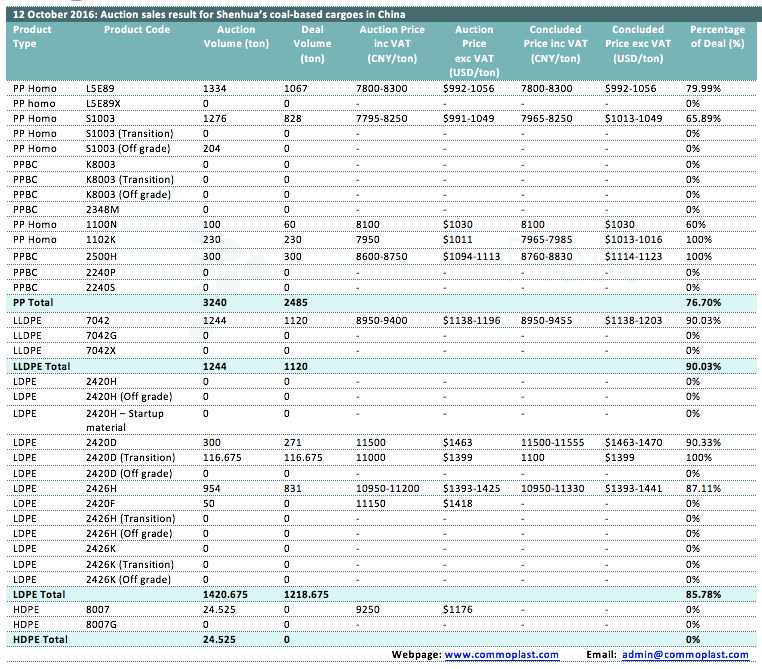This screenshot has width=762, height=669.
Task: Click the 12 October 2016 title bar text
Action: pos(209,14)
